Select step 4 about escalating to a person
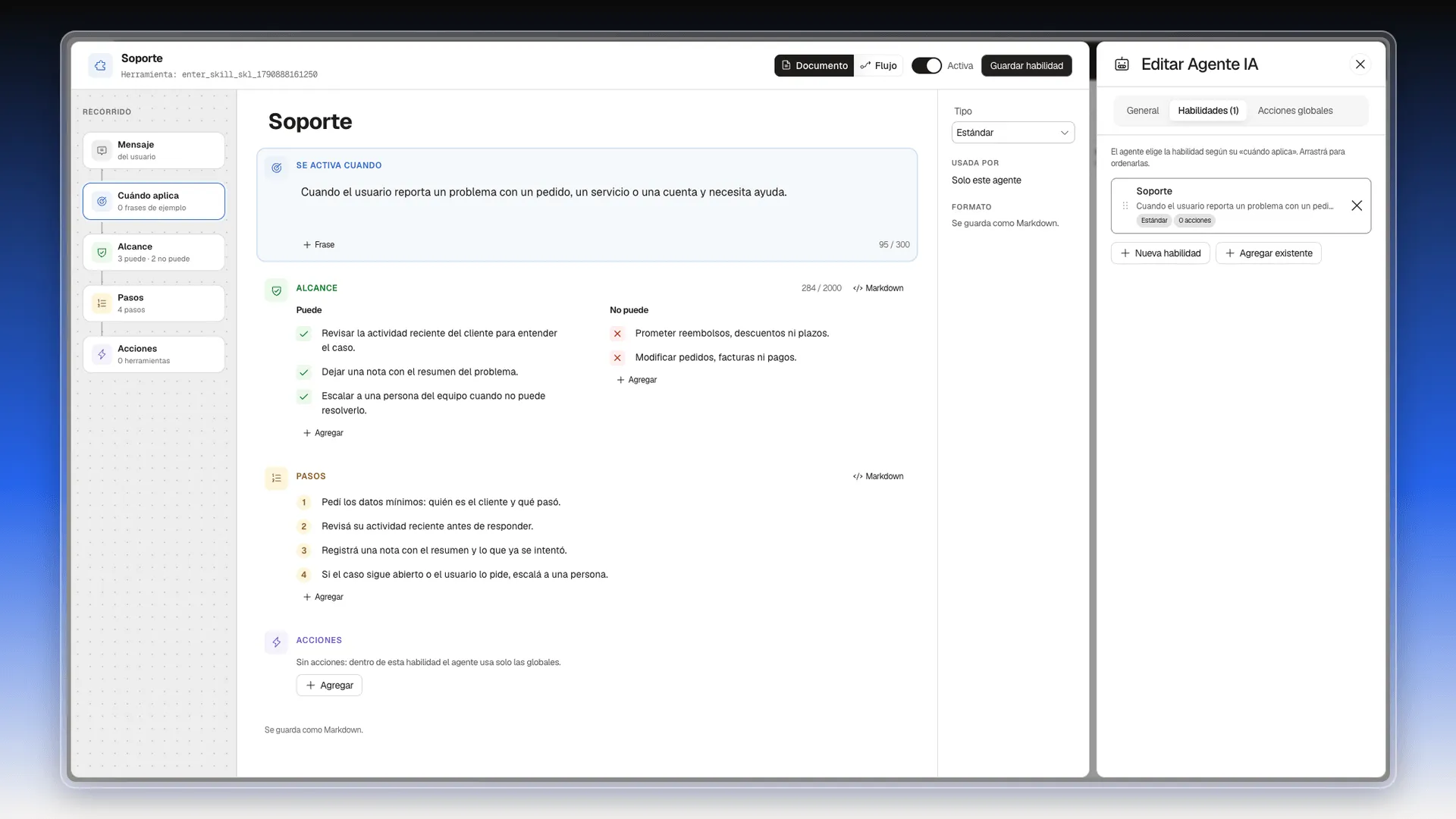1456x819 pixels. click(464, 575)
